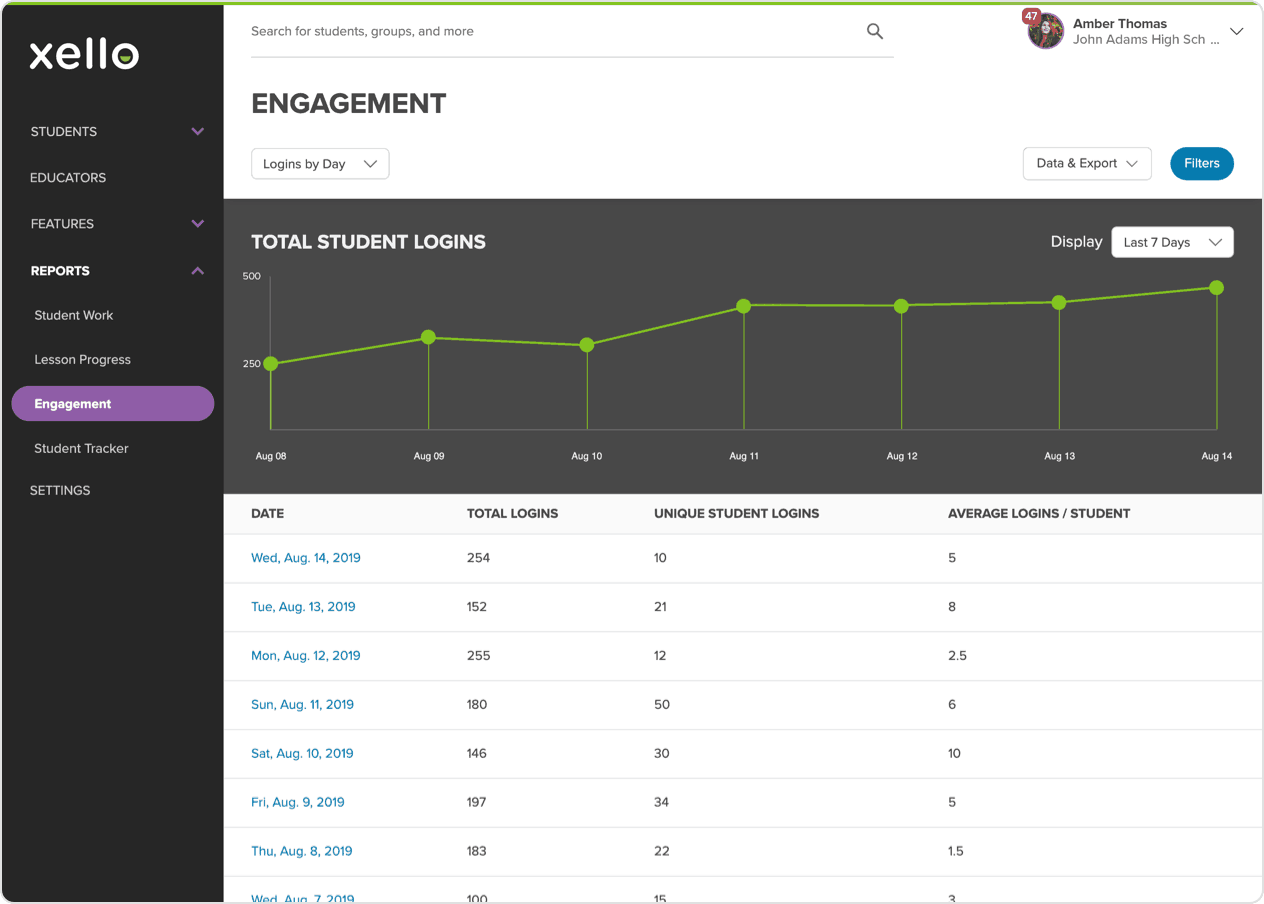Open the Logins by Day dropdown
The width and height of the screenshot is (1264, 904).
point(320,163)
